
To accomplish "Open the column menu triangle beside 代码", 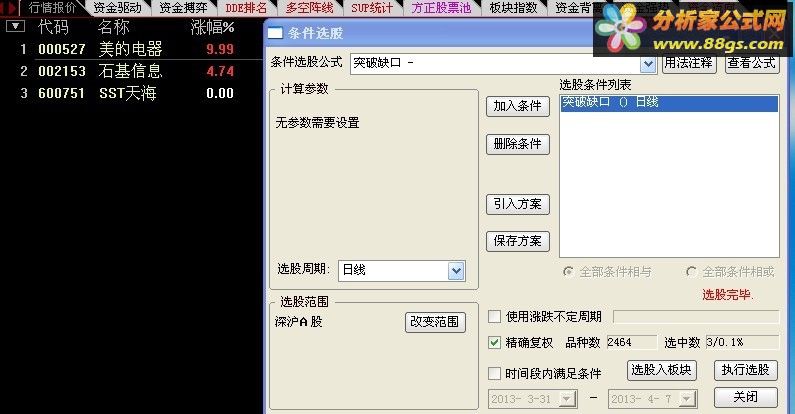I will tap(16, 26).
